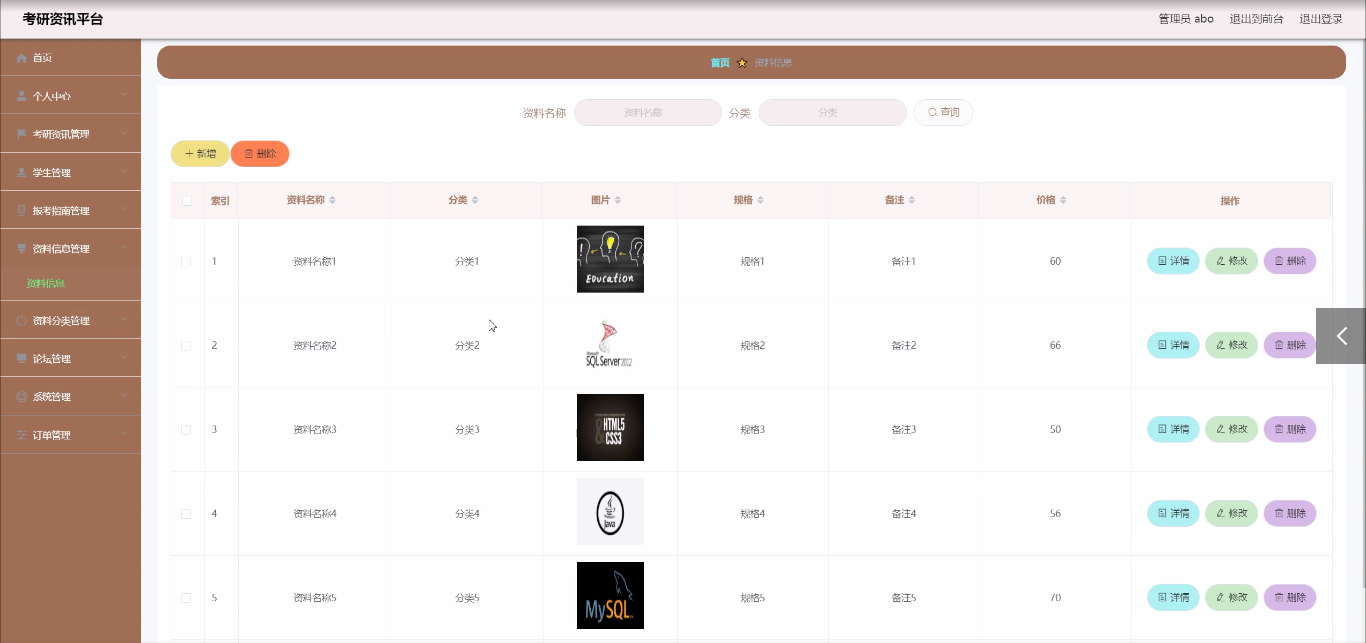The height and width of the screenshot is (643, 1366).
Task: Collapse the 资料信息管理 menu chevron
Action: click(x=123, y=249)
